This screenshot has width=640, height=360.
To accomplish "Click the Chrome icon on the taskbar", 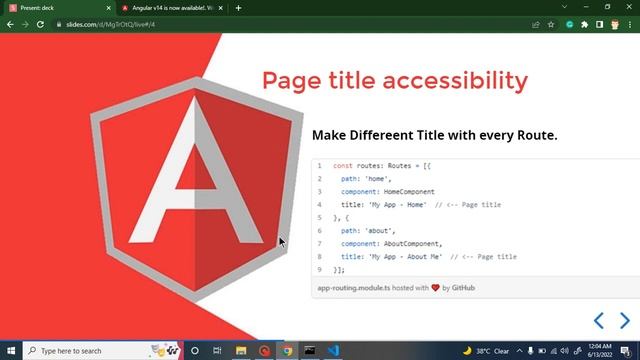I will pos(287,351).
